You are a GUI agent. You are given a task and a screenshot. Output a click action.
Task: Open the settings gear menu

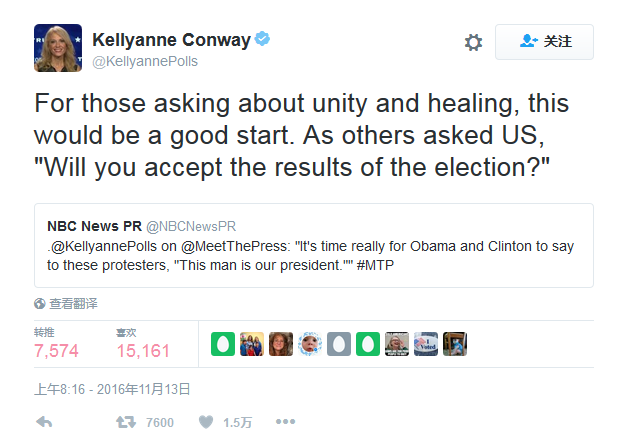473,42
